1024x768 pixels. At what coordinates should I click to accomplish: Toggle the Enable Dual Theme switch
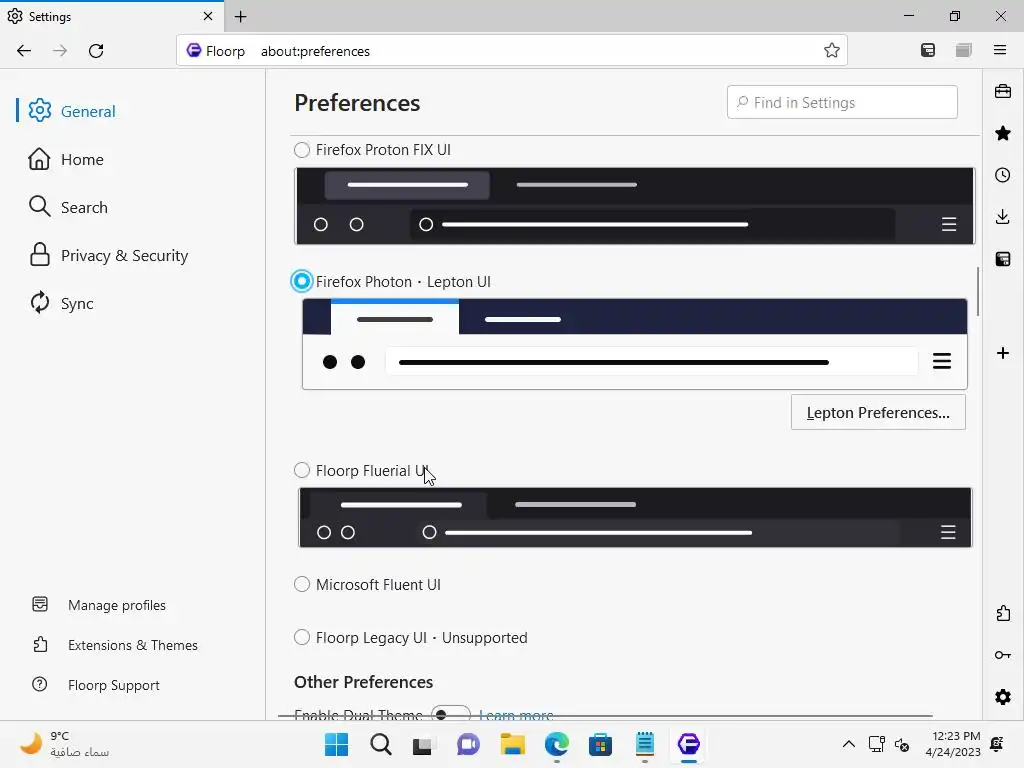tap(451, 714)
